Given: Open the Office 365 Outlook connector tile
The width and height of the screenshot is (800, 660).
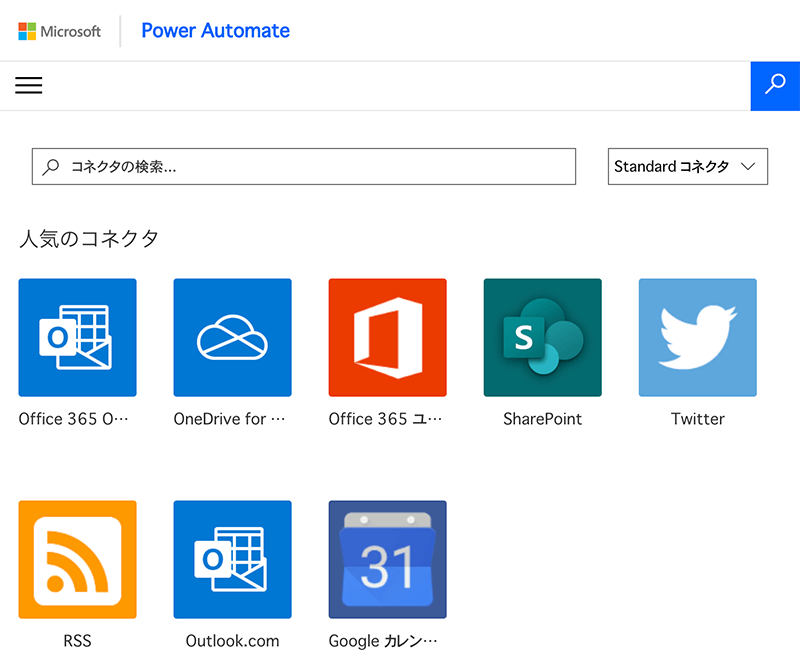Looking at the screenshot, I should [x=78, y=337].
